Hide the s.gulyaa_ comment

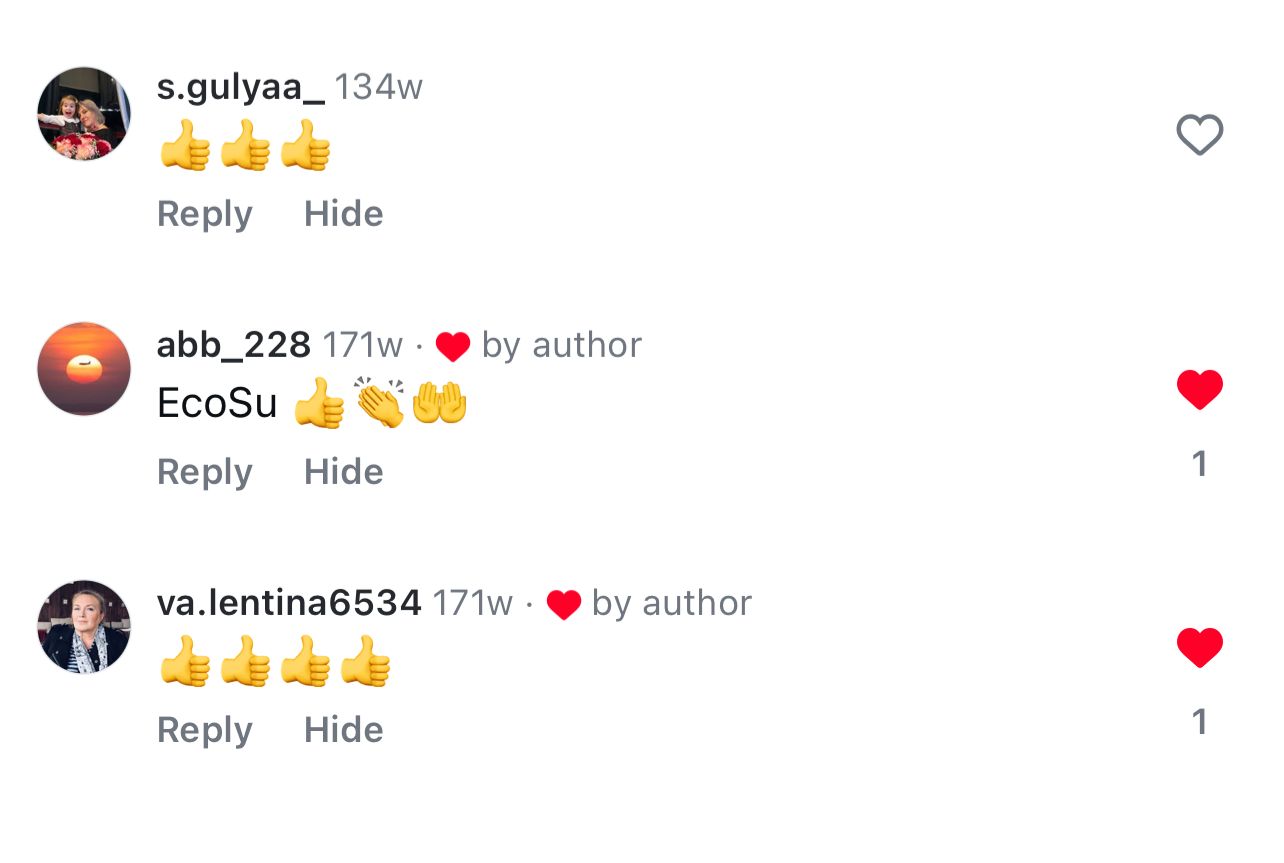click(343, 214)
